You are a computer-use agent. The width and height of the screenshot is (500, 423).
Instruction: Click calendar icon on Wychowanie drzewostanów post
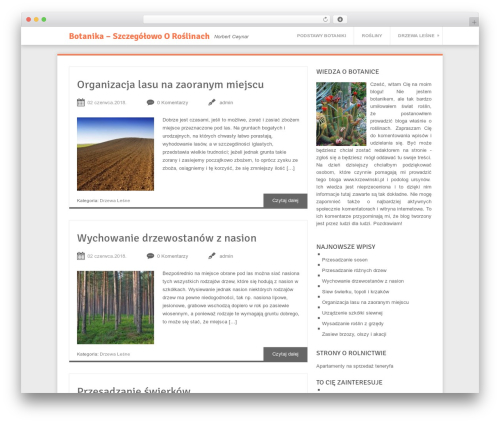(x=81, y=256)
